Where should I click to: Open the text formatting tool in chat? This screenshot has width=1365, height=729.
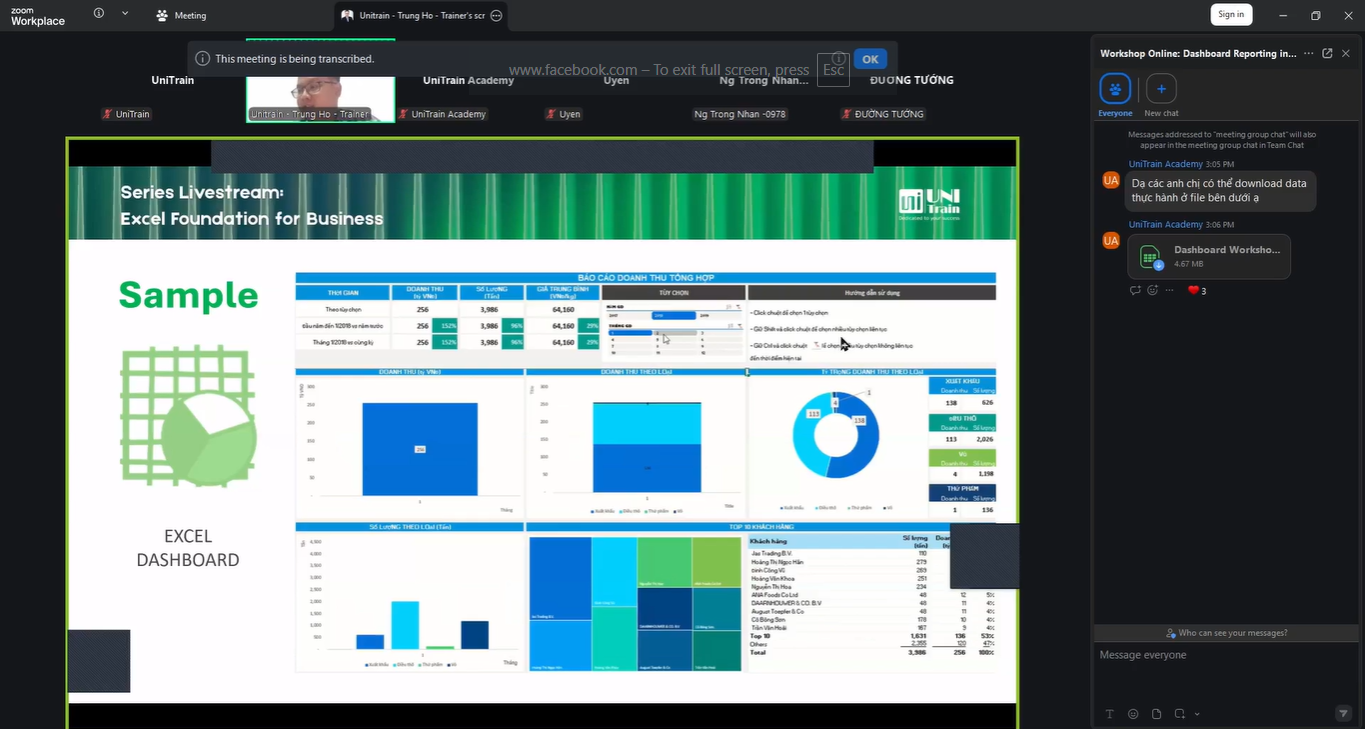click(x=1109, y=714)
